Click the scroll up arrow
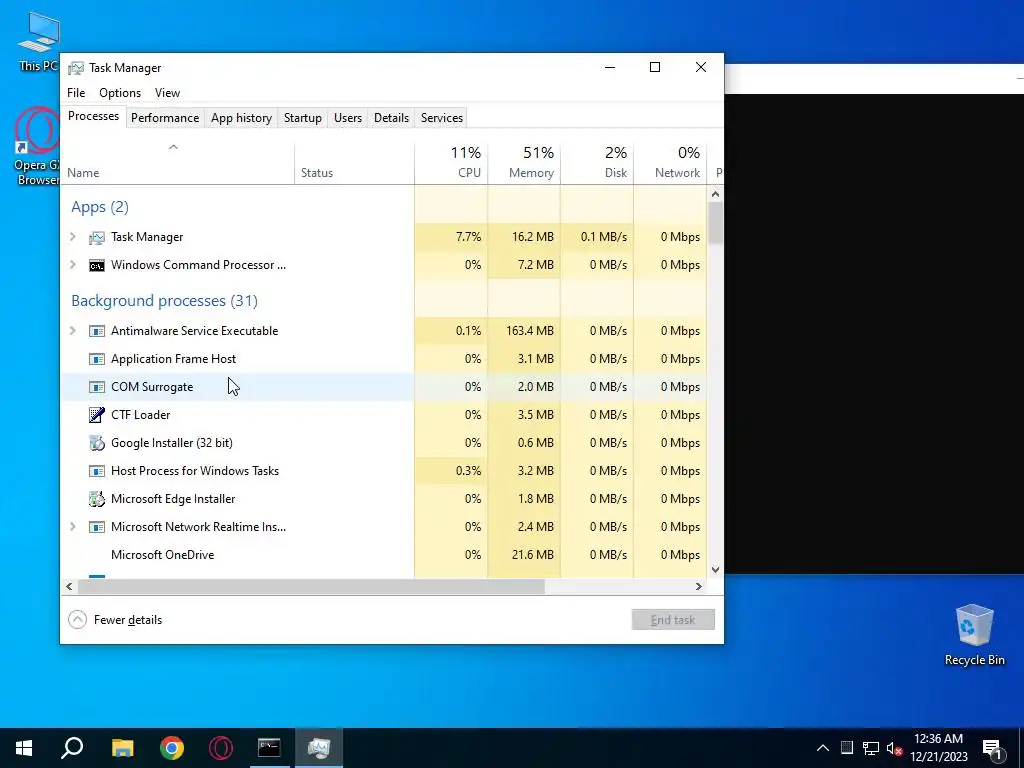This screenshot has width=1024, height=768. (715, 194)
